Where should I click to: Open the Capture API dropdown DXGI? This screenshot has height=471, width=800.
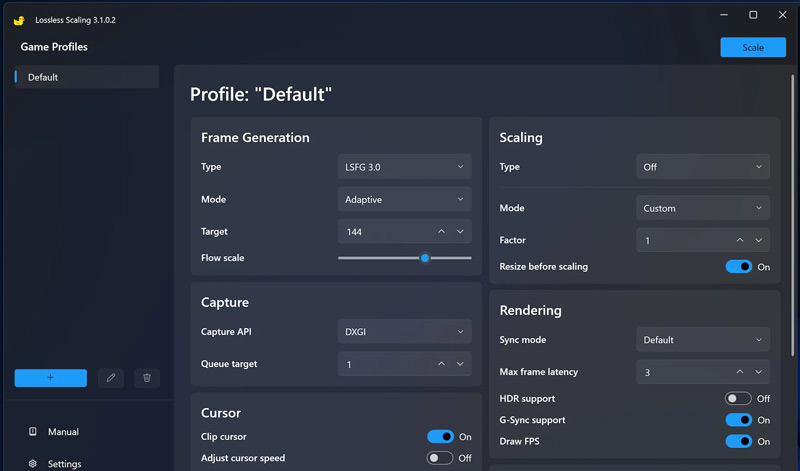tap(404, 332)
